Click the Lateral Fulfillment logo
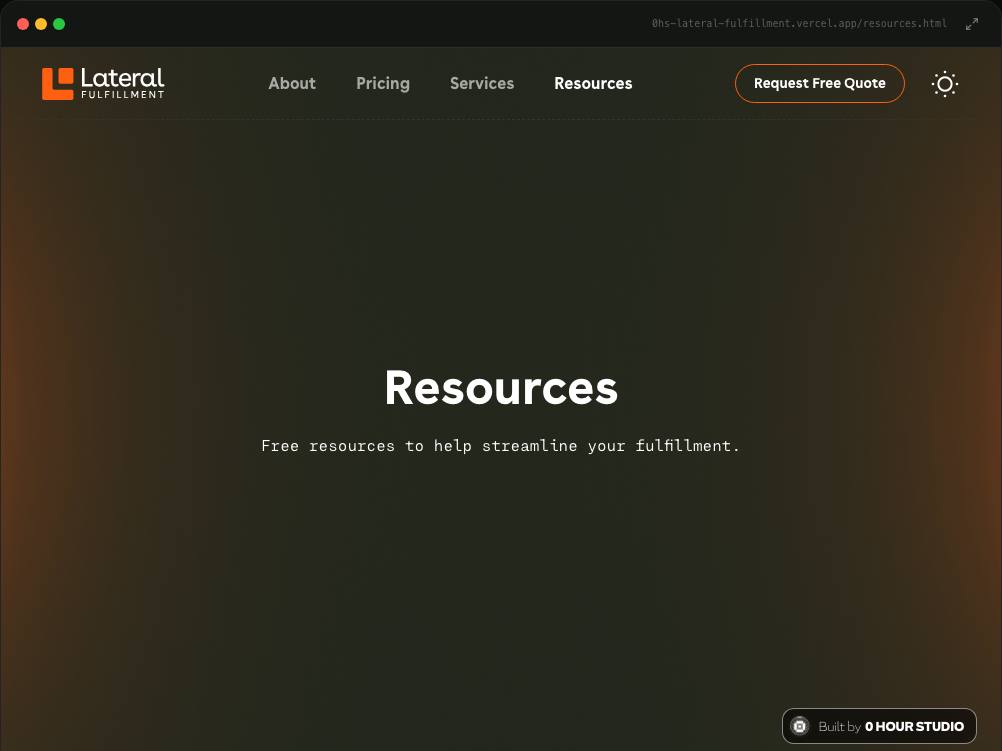 coord(103,84)
